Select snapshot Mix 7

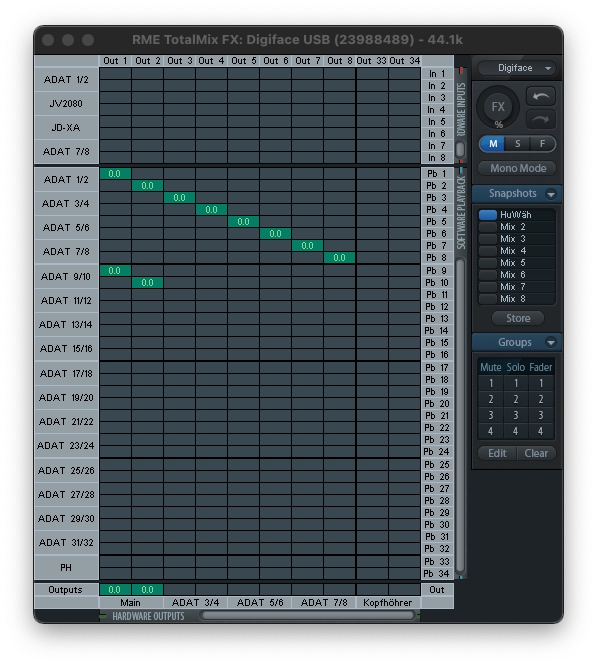pos(516,287)
